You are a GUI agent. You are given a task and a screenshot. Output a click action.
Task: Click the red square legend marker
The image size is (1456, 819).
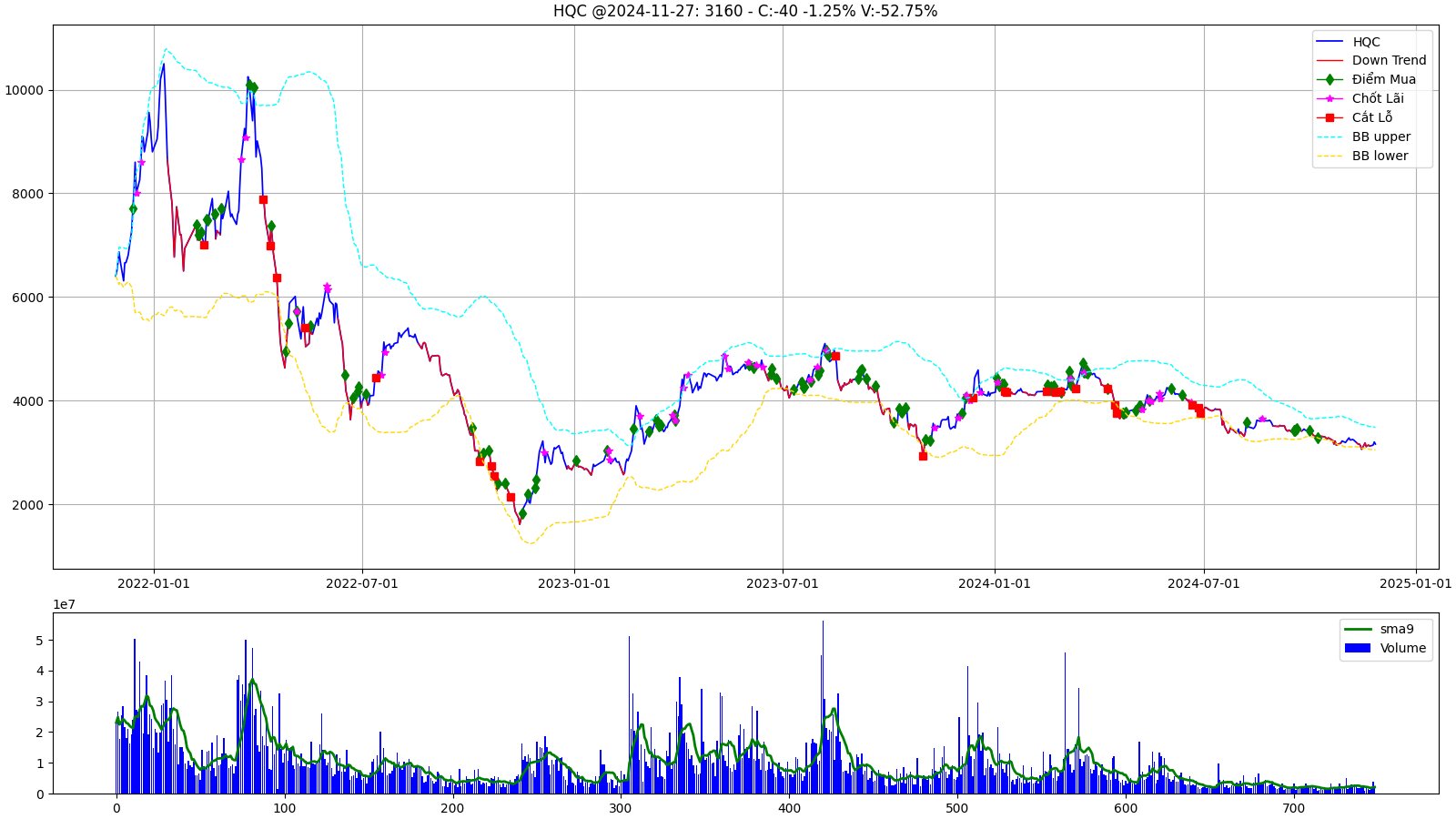click(x=1330, y=118)
